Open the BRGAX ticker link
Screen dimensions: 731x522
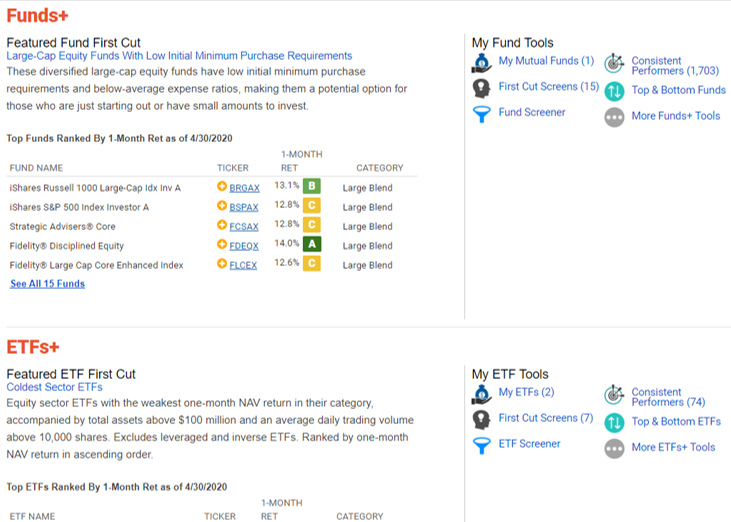[244, 188]
